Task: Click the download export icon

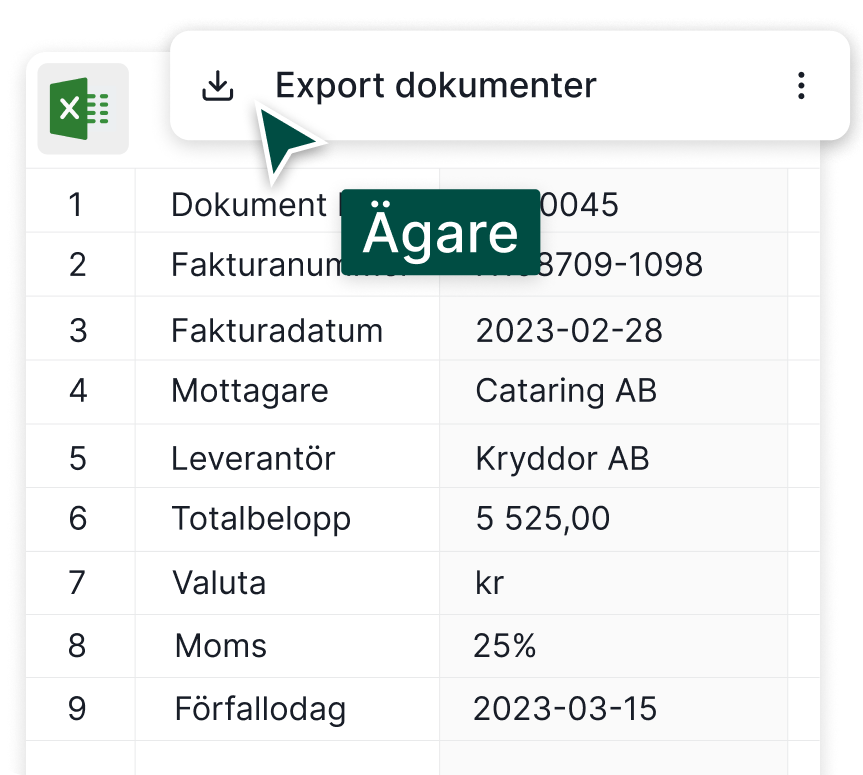Action: [217, 87]
